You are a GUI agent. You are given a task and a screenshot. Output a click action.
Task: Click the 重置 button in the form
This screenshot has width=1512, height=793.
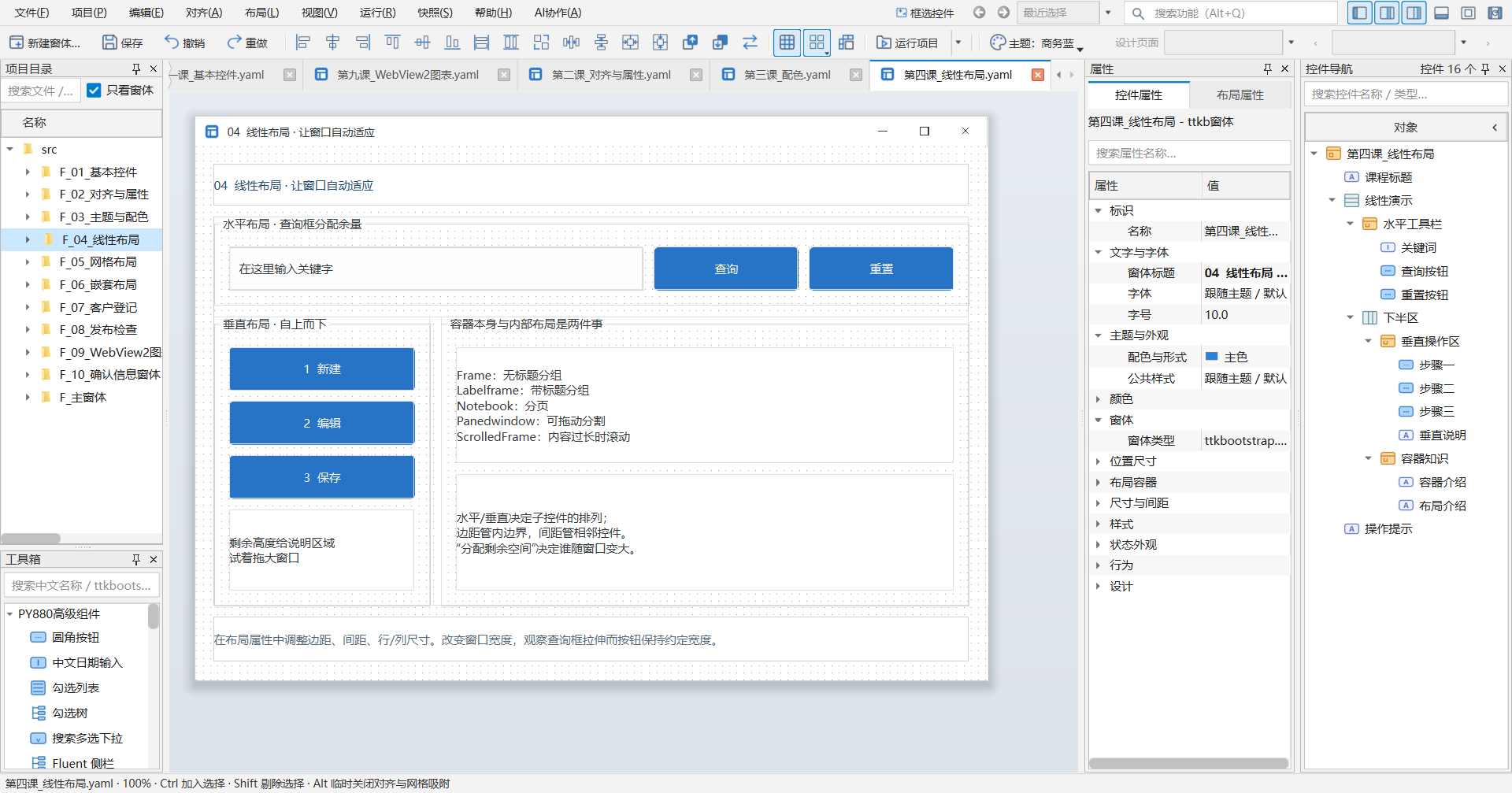(881, 269)
